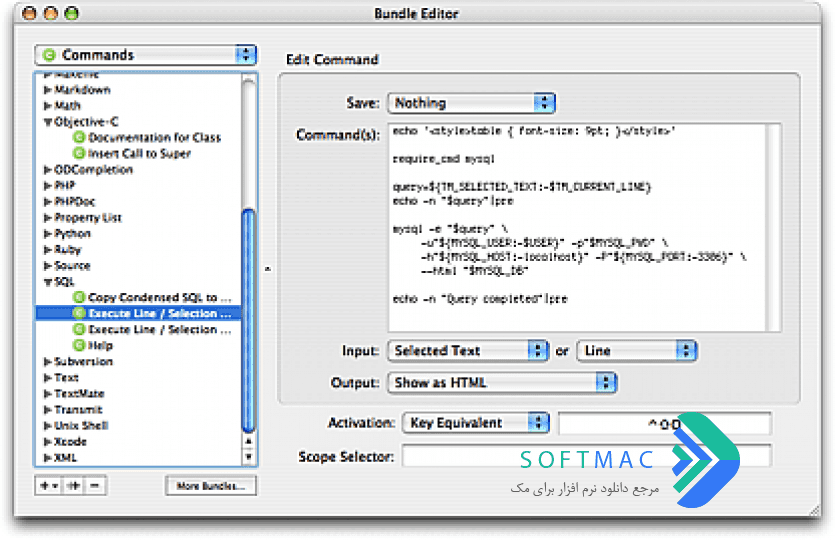Expand the Xcode bundle

coord(47,441)
